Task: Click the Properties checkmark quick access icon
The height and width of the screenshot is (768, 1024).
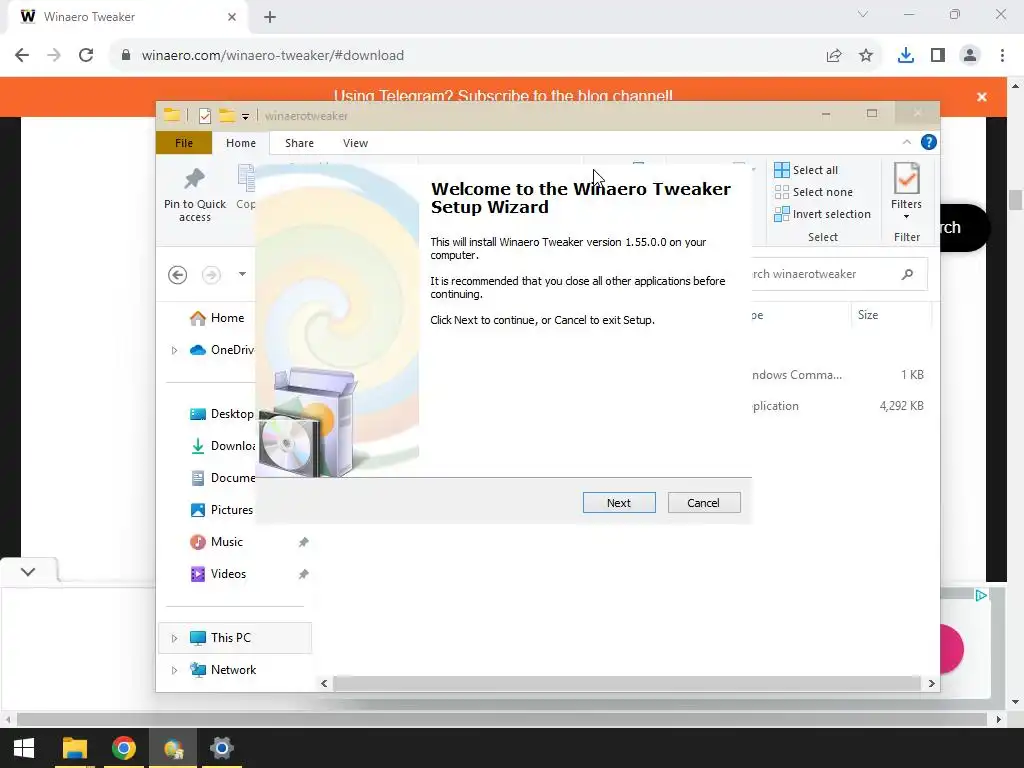Action: [x=204, y=116]
